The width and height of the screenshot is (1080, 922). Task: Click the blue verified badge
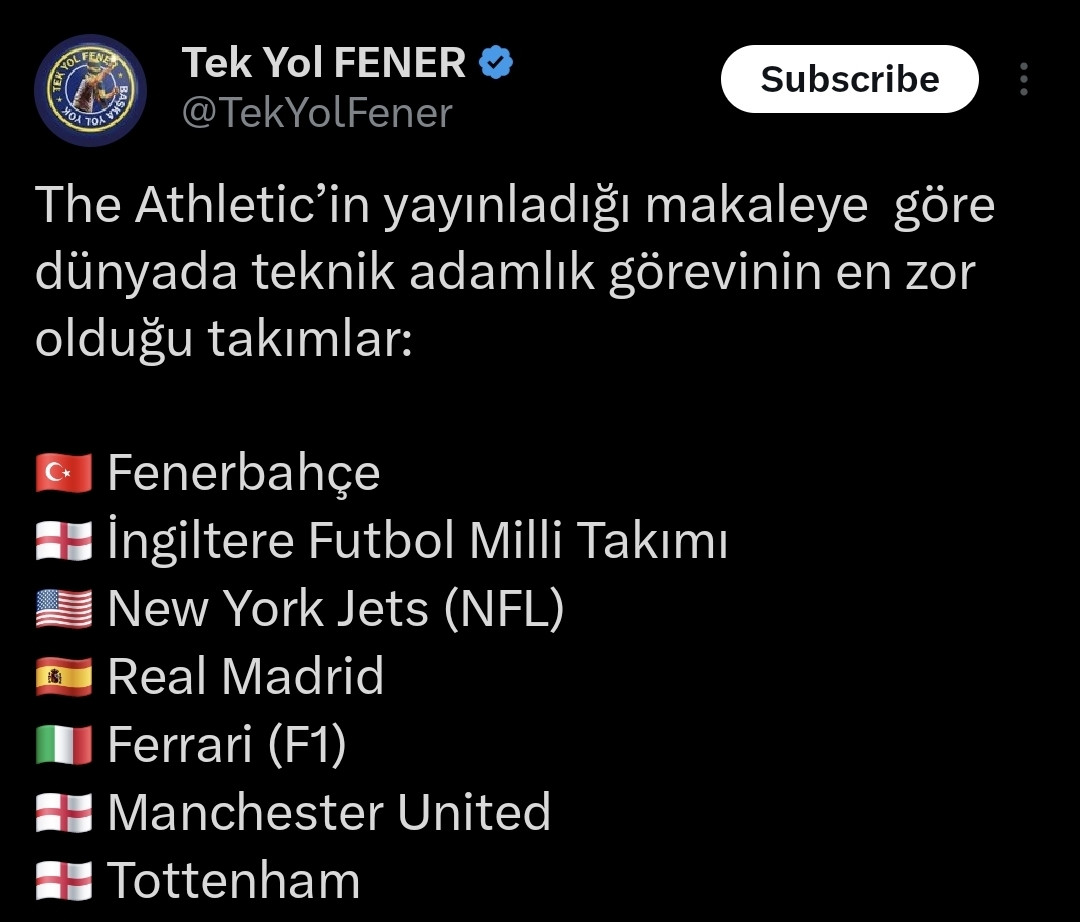click(x=497, y=64)
